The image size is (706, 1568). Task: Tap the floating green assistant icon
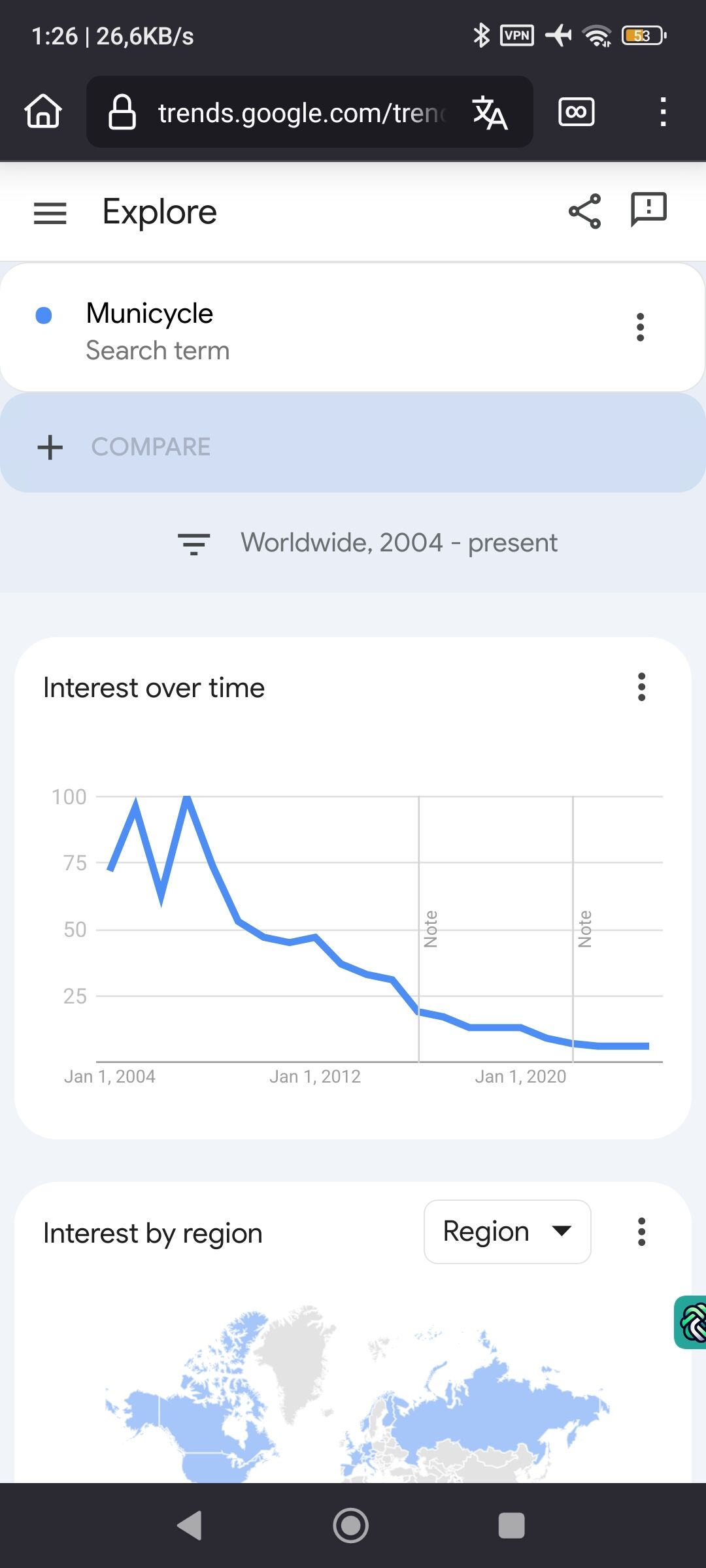[692, 1322]
